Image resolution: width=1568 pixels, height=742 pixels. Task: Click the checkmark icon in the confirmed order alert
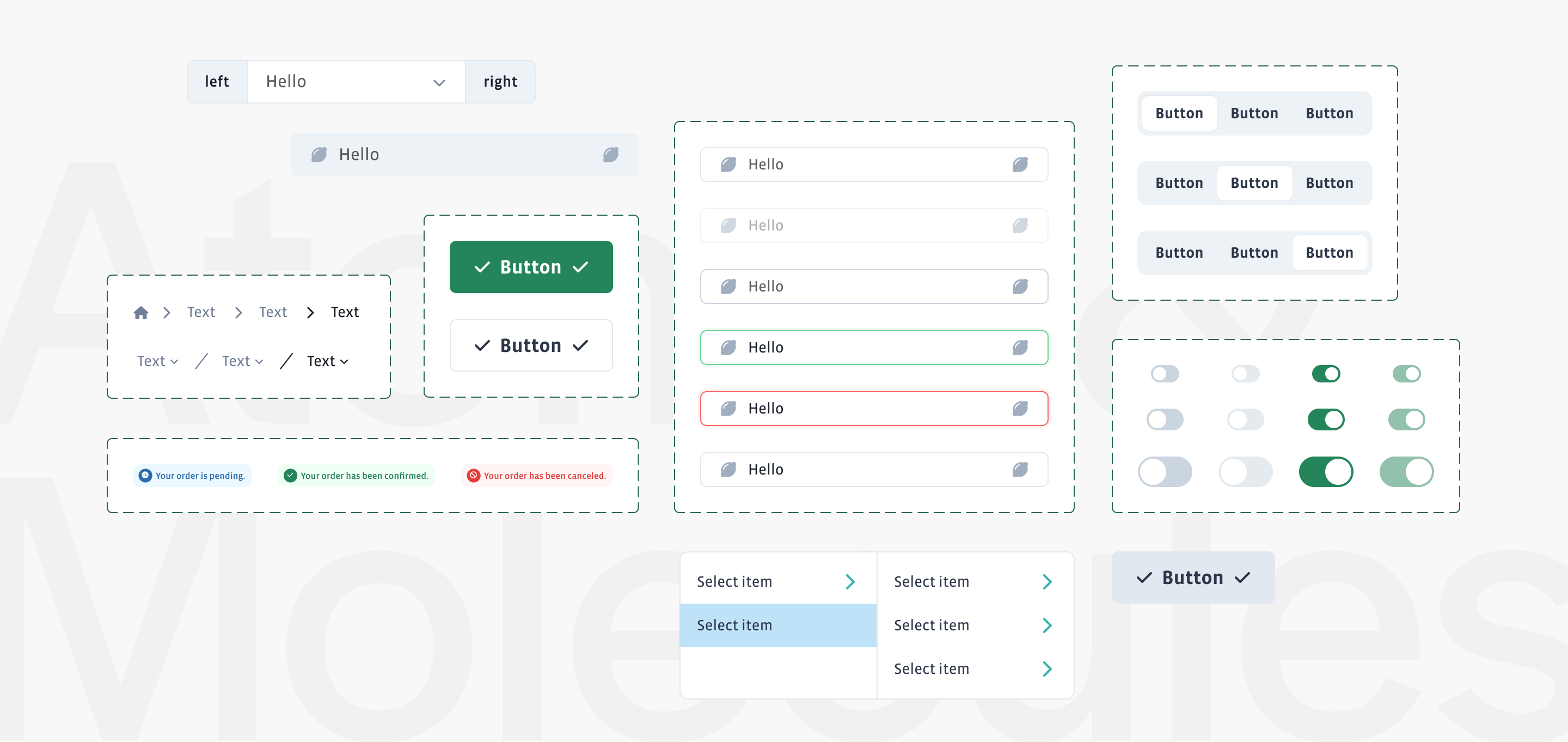click(290, 476)
